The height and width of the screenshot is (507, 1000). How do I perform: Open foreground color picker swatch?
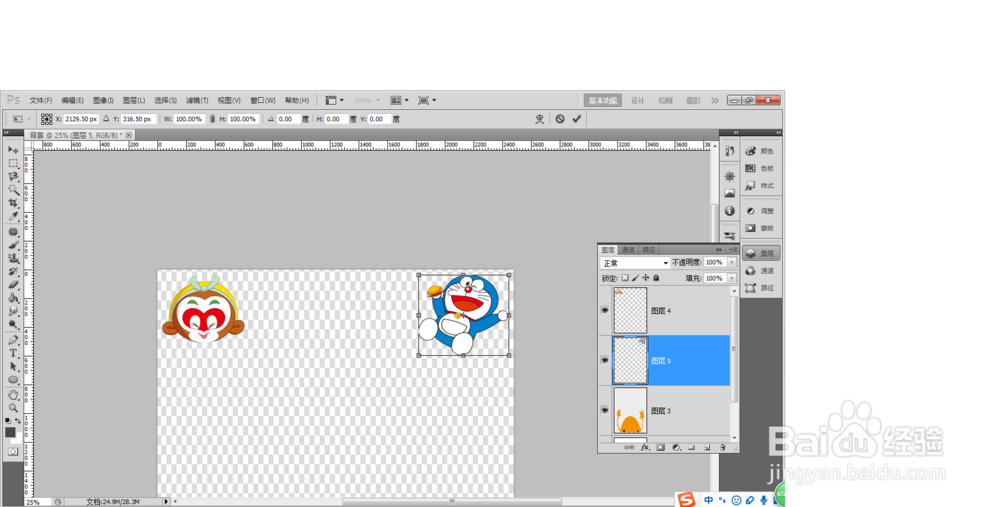10,432
